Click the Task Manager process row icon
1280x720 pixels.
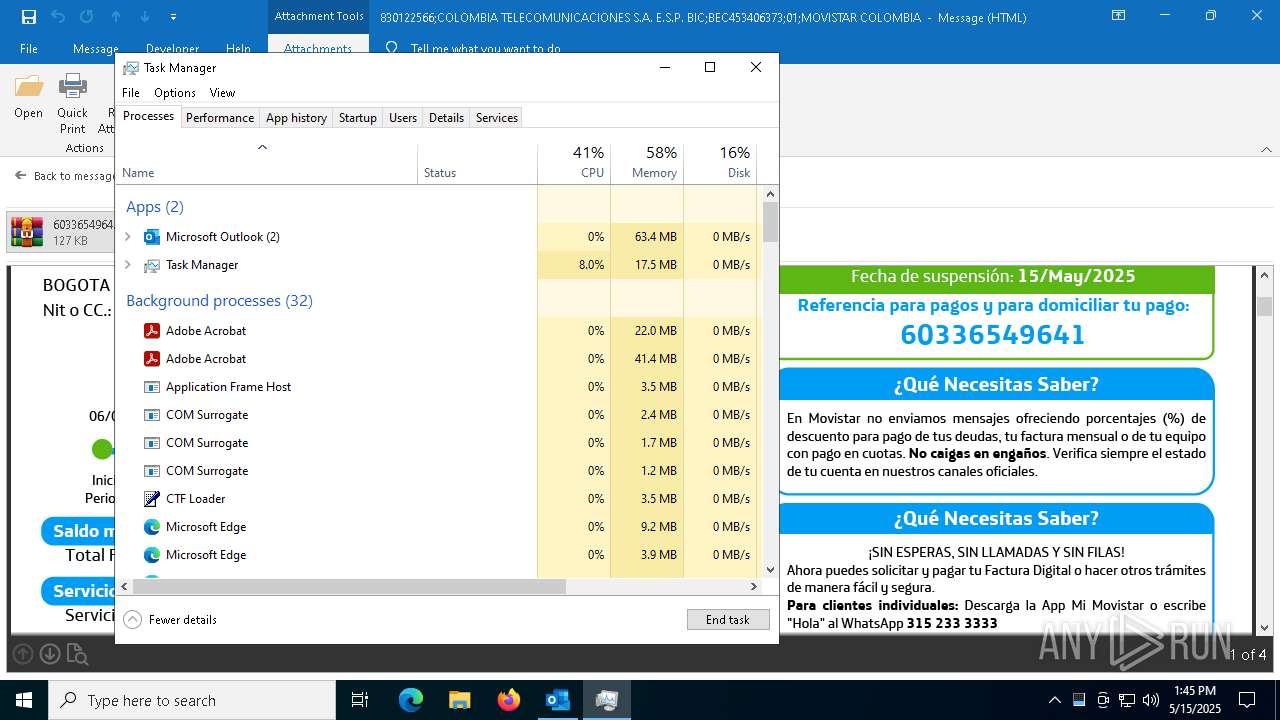pyautogui.click(x=152, y=265)
